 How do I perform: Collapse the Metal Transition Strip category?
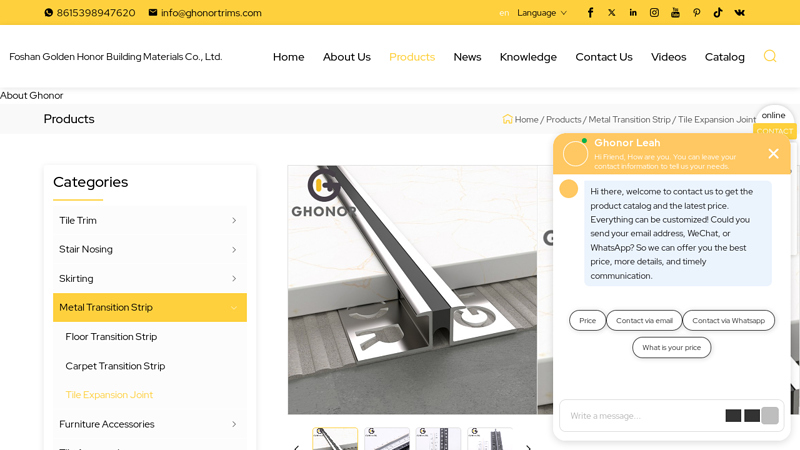tap(234, 308)
